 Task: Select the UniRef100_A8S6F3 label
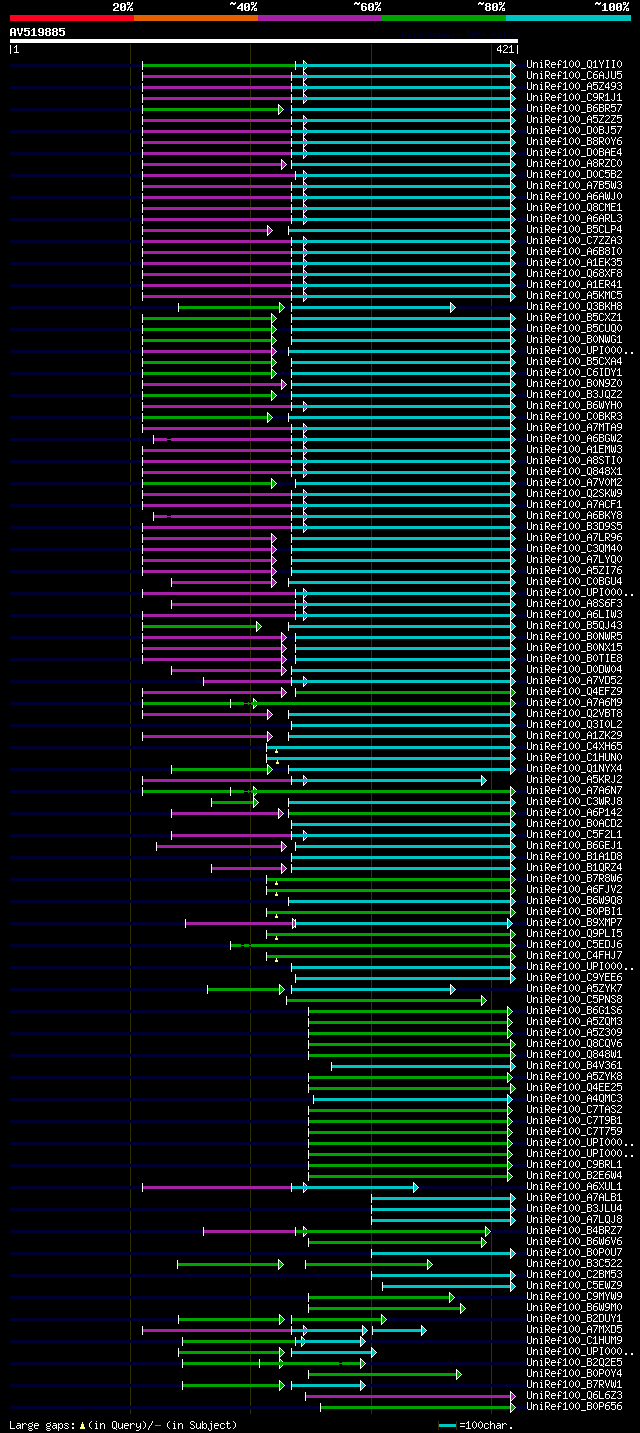574,603
